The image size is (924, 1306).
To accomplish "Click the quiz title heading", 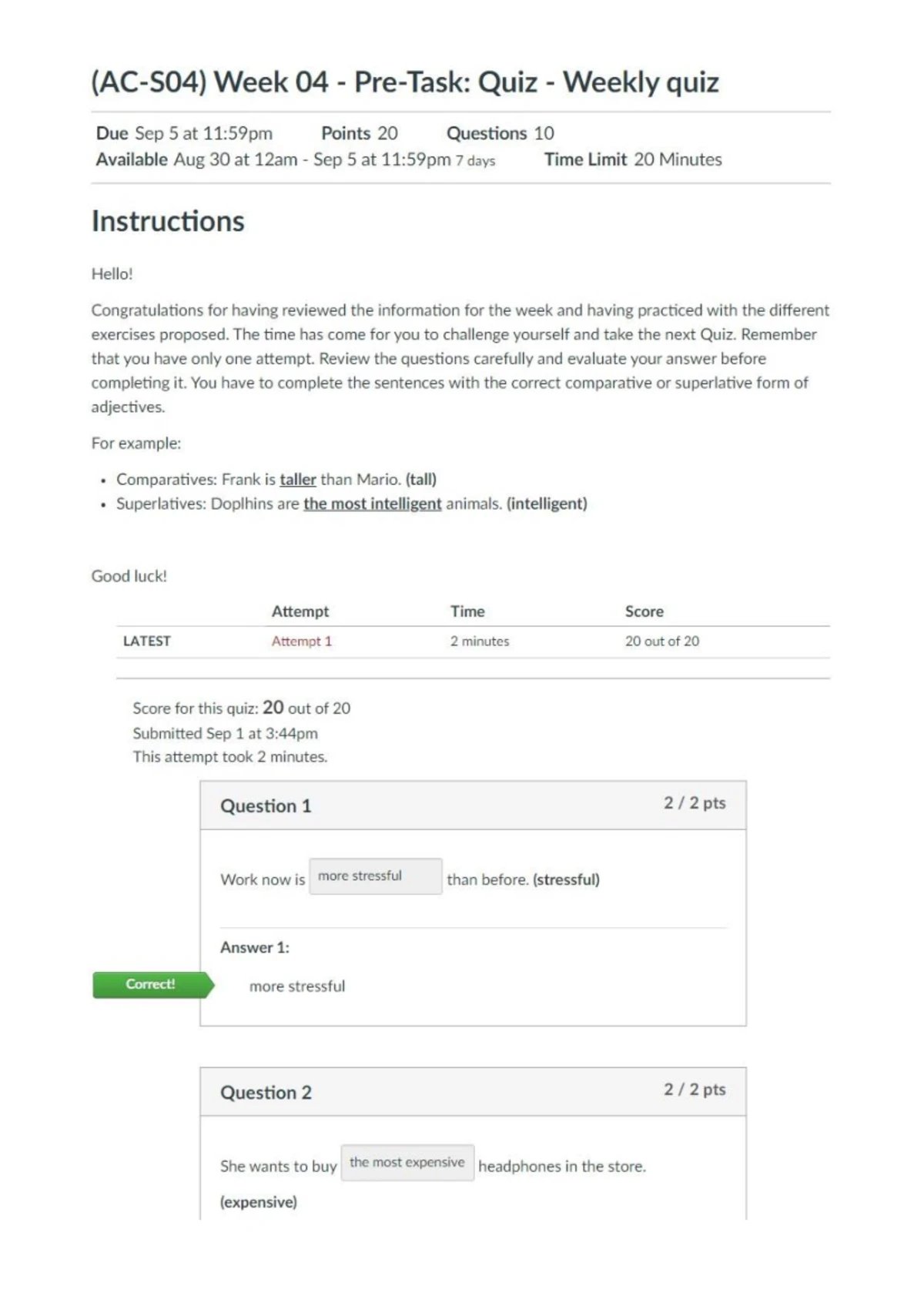I will (405, 82).
